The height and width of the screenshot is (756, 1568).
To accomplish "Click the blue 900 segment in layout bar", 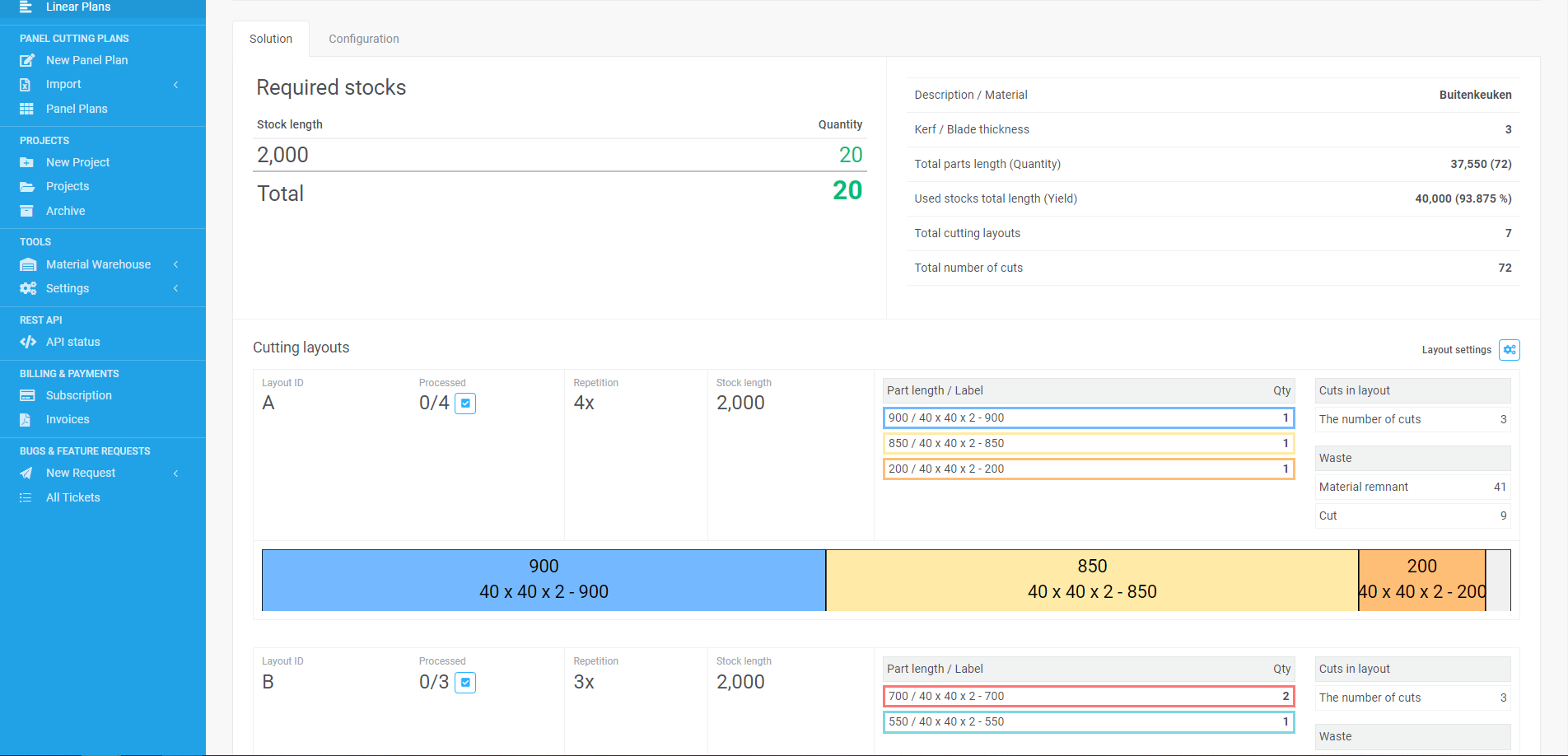I will [x=544, y=580].
